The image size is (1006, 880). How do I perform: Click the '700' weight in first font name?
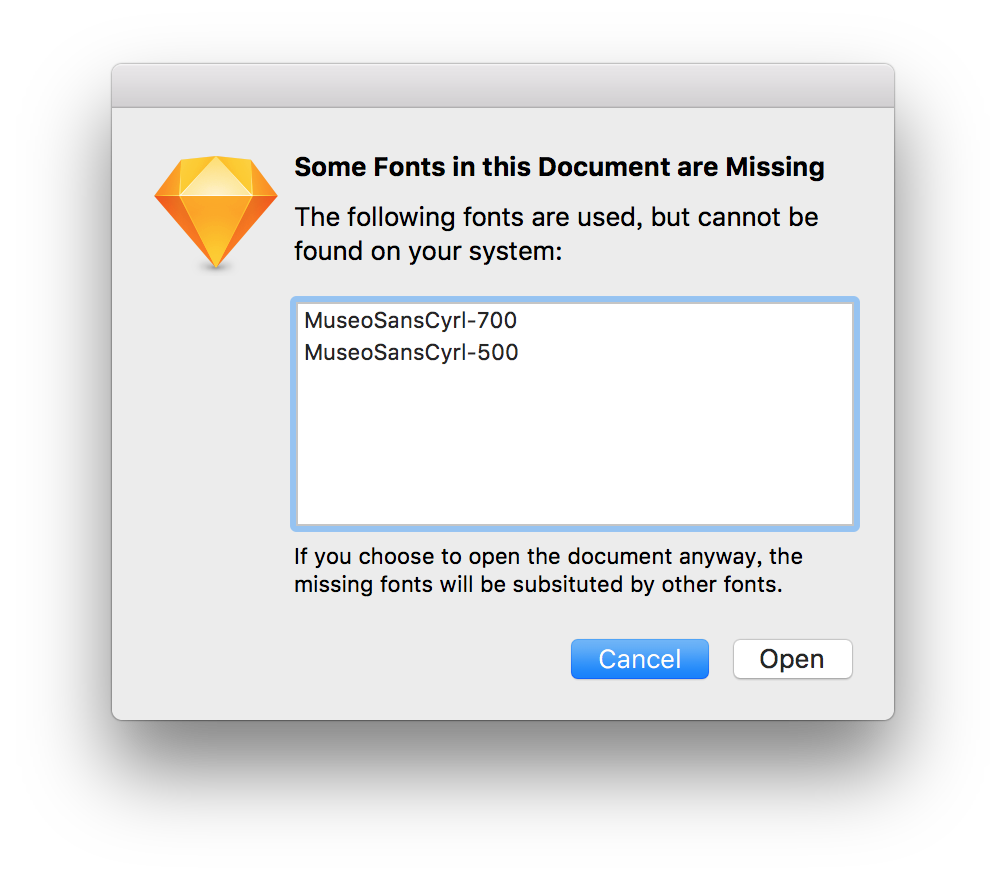[x=498, y=321]
